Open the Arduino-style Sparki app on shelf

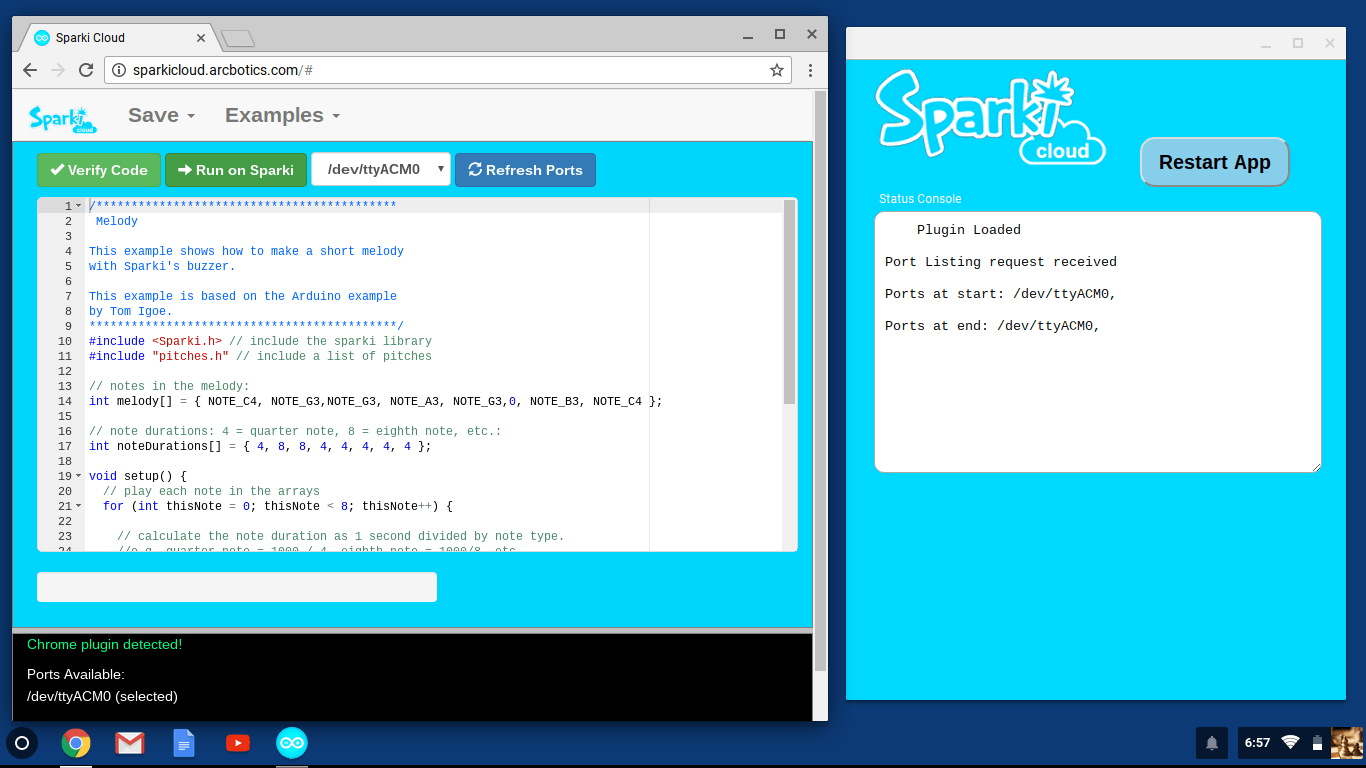click(x=292, y=743)
